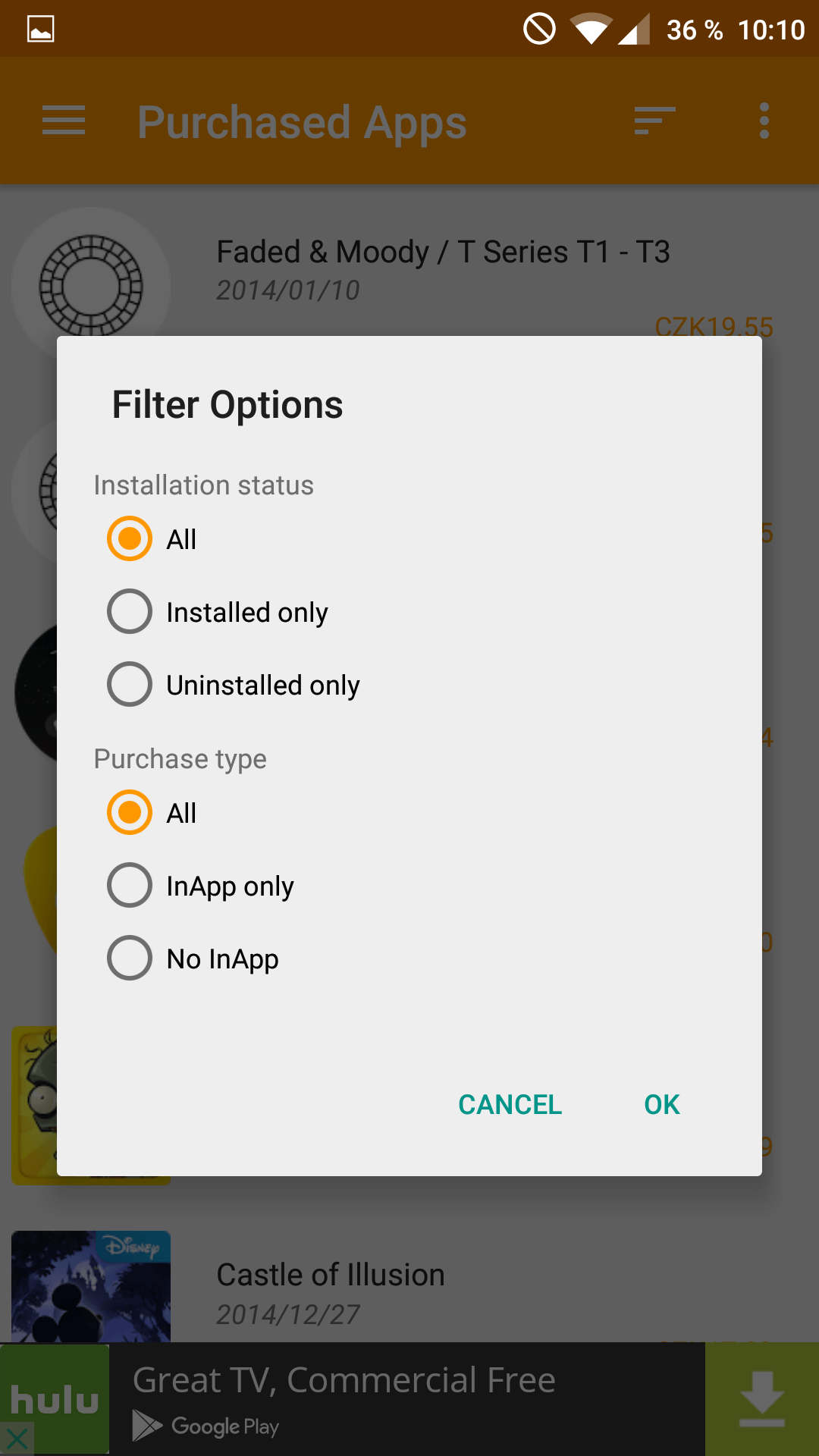Tap the Hulu ad download arrow
This screenshot has width=819, height=1456.
pos(761,1399)
